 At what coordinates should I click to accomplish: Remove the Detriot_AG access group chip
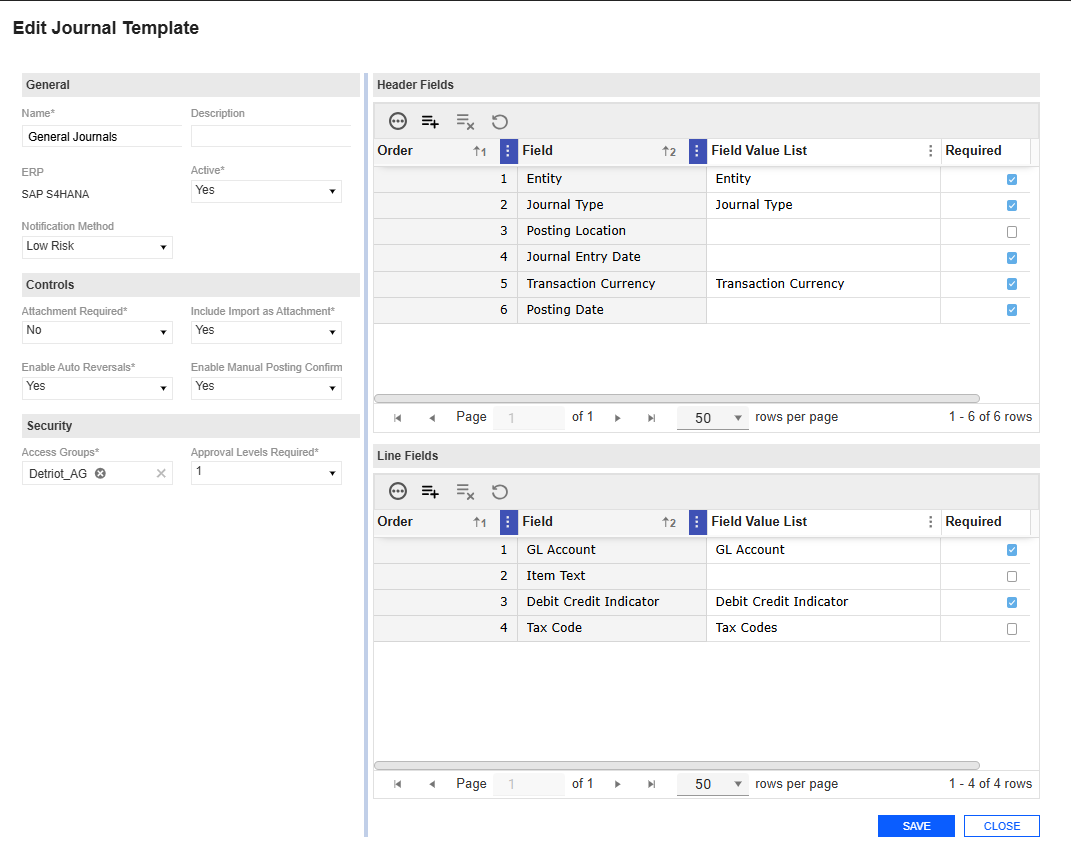[100, 473]
